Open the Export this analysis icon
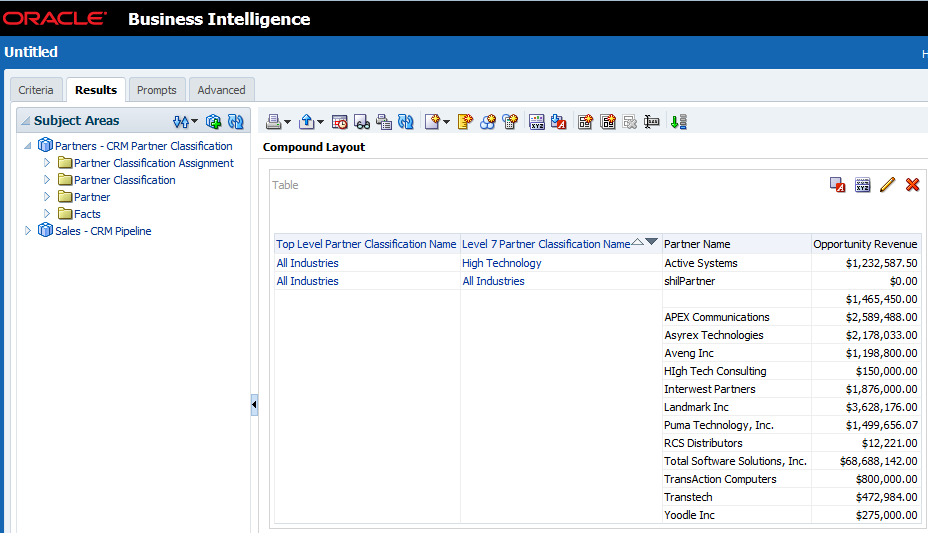 [307, 122]
